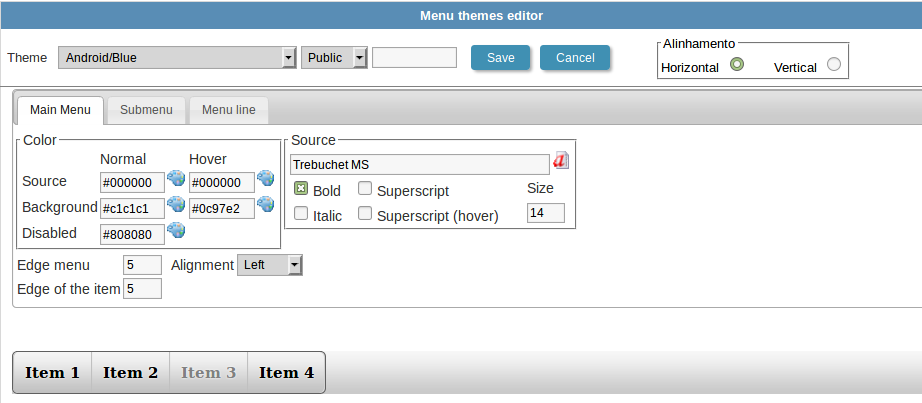Image resolution: width=922 pixels, height=403 pixels.
Task: Click disabled Item 3 in the preview
Action: (209, 372)
